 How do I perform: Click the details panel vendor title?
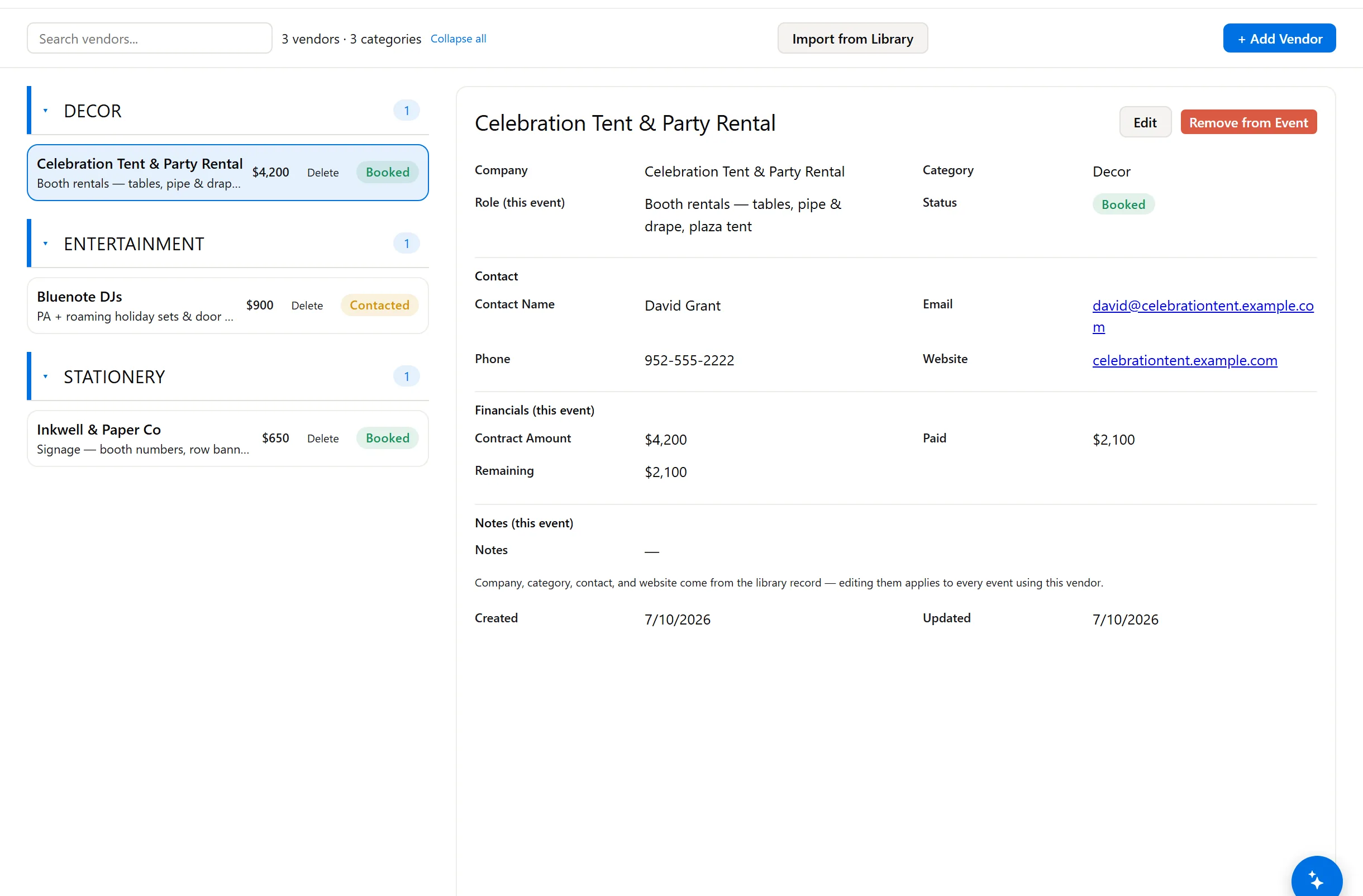click(x=625, y=123)
